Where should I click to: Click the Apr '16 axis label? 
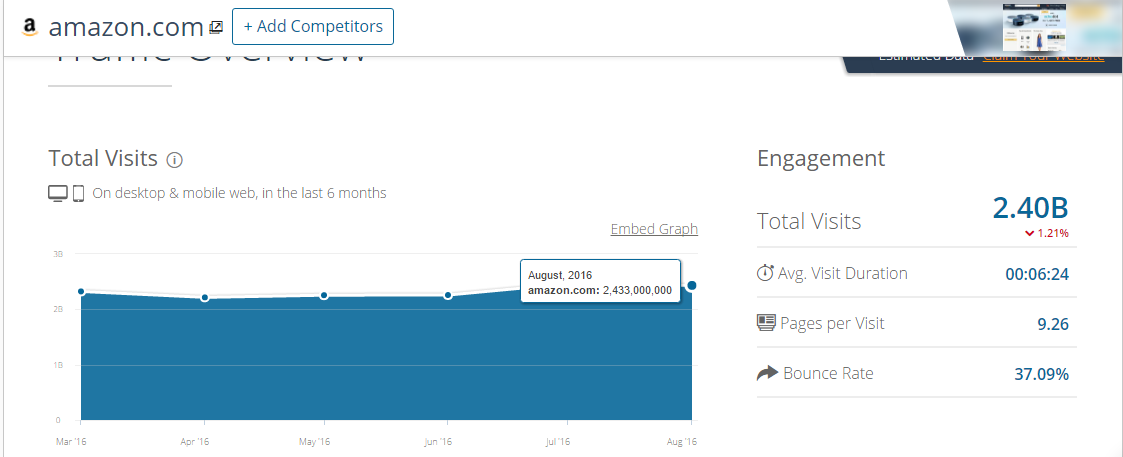(x=196, y=442)
